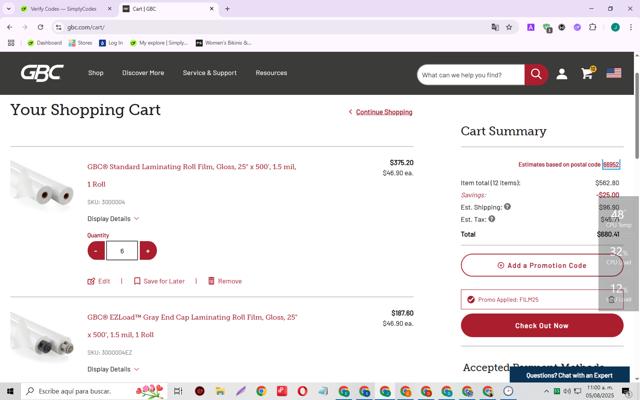Open the green SimplyCodes extension icon
The height and width of the screenshot is (400, 640).
pyautogui.click(x=547, y=28)
